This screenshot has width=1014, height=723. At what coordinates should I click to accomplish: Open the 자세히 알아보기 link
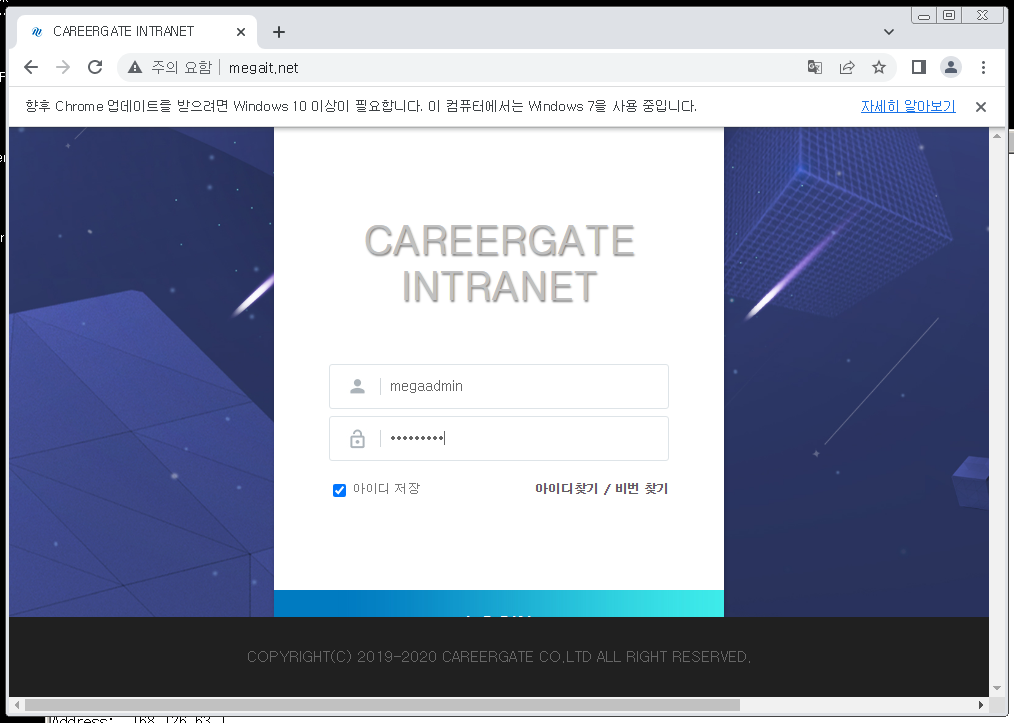(x=908, y=106)
